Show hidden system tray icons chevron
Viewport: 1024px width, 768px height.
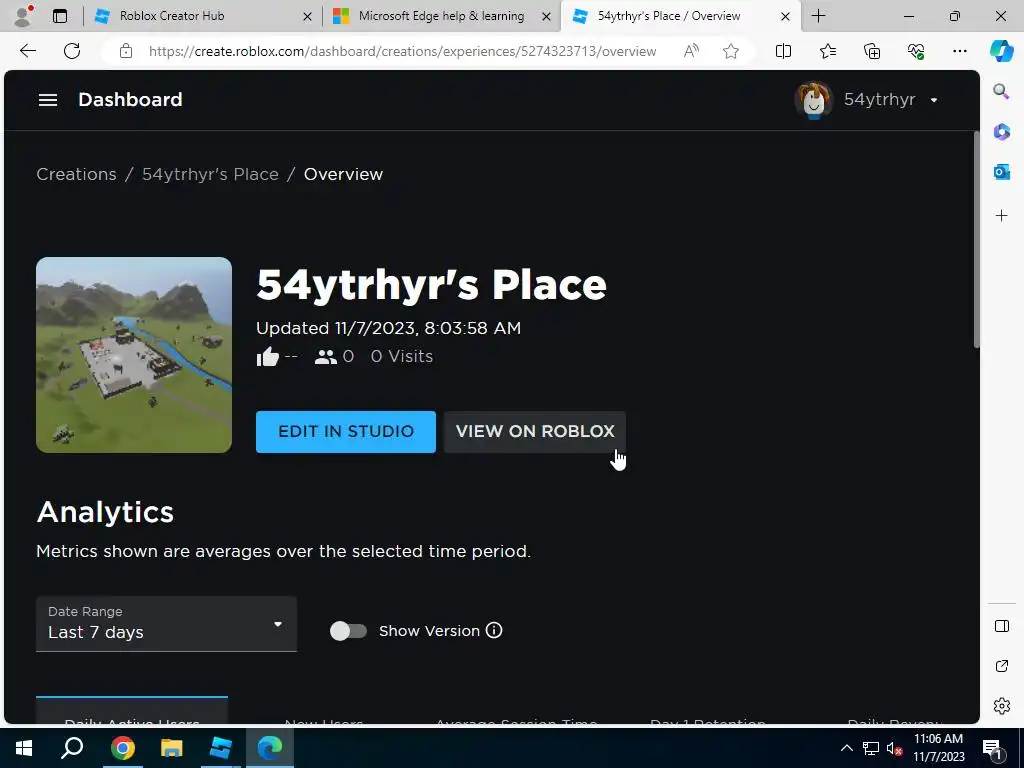point(846,748)
